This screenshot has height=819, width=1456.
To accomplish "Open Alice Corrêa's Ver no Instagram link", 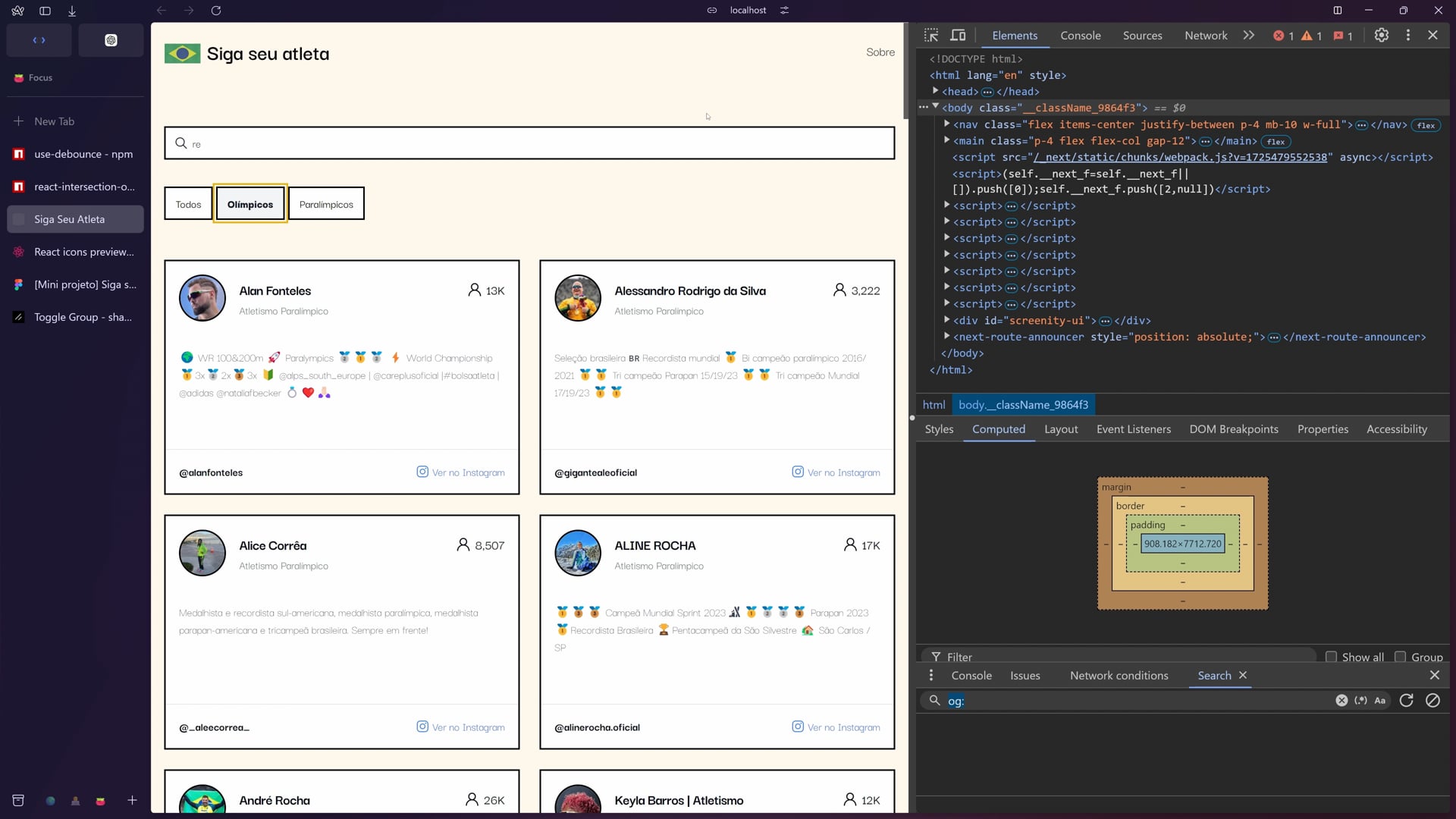I will (x=460, y=727).
